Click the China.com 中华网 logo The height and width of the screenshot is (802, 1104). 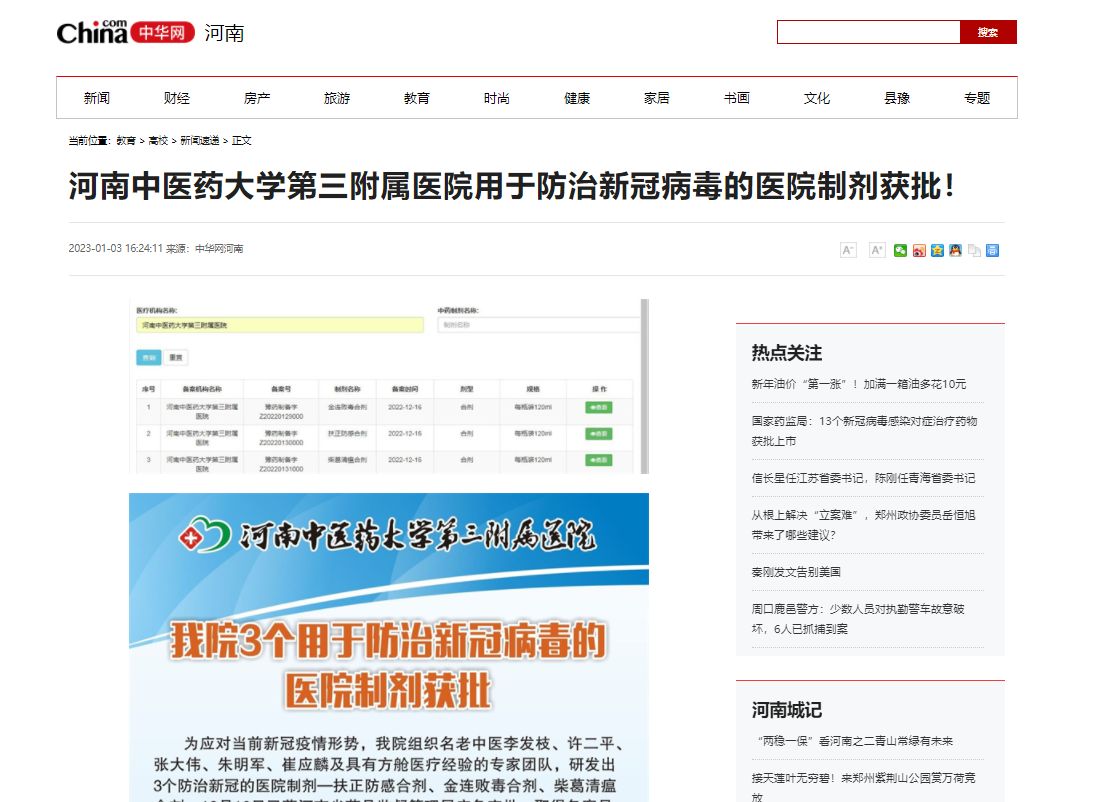tap(126, 33)
